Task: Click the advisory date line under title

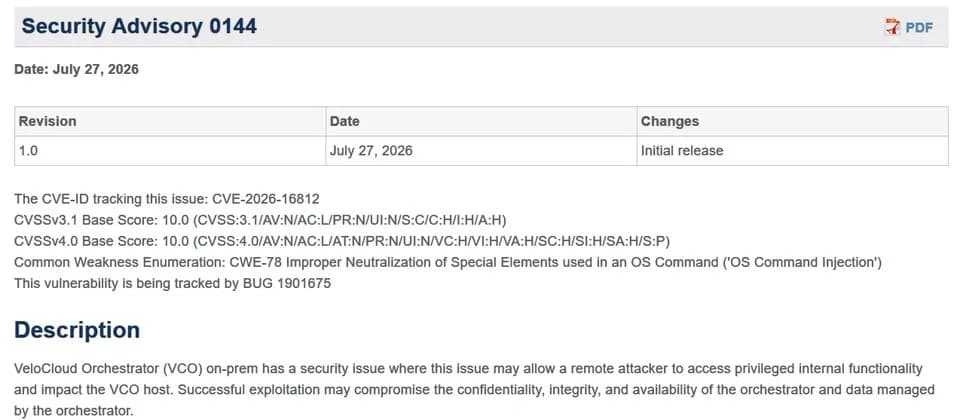Action: (77, 69)
